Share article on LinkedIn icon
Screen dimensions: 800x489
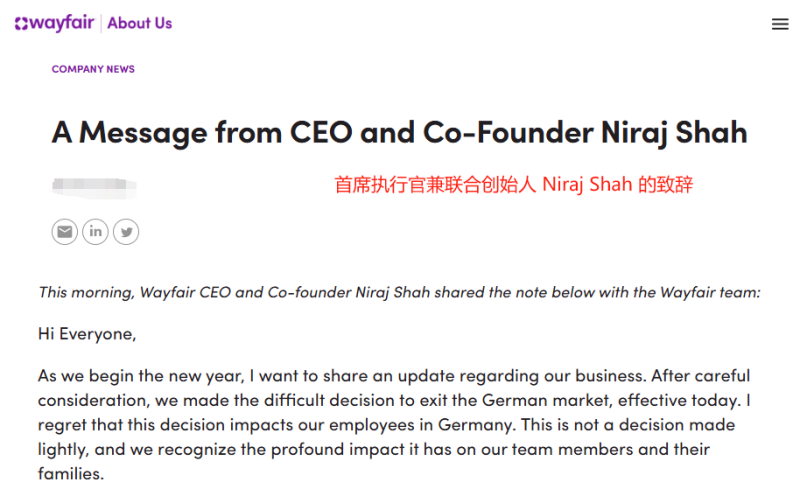95,232
